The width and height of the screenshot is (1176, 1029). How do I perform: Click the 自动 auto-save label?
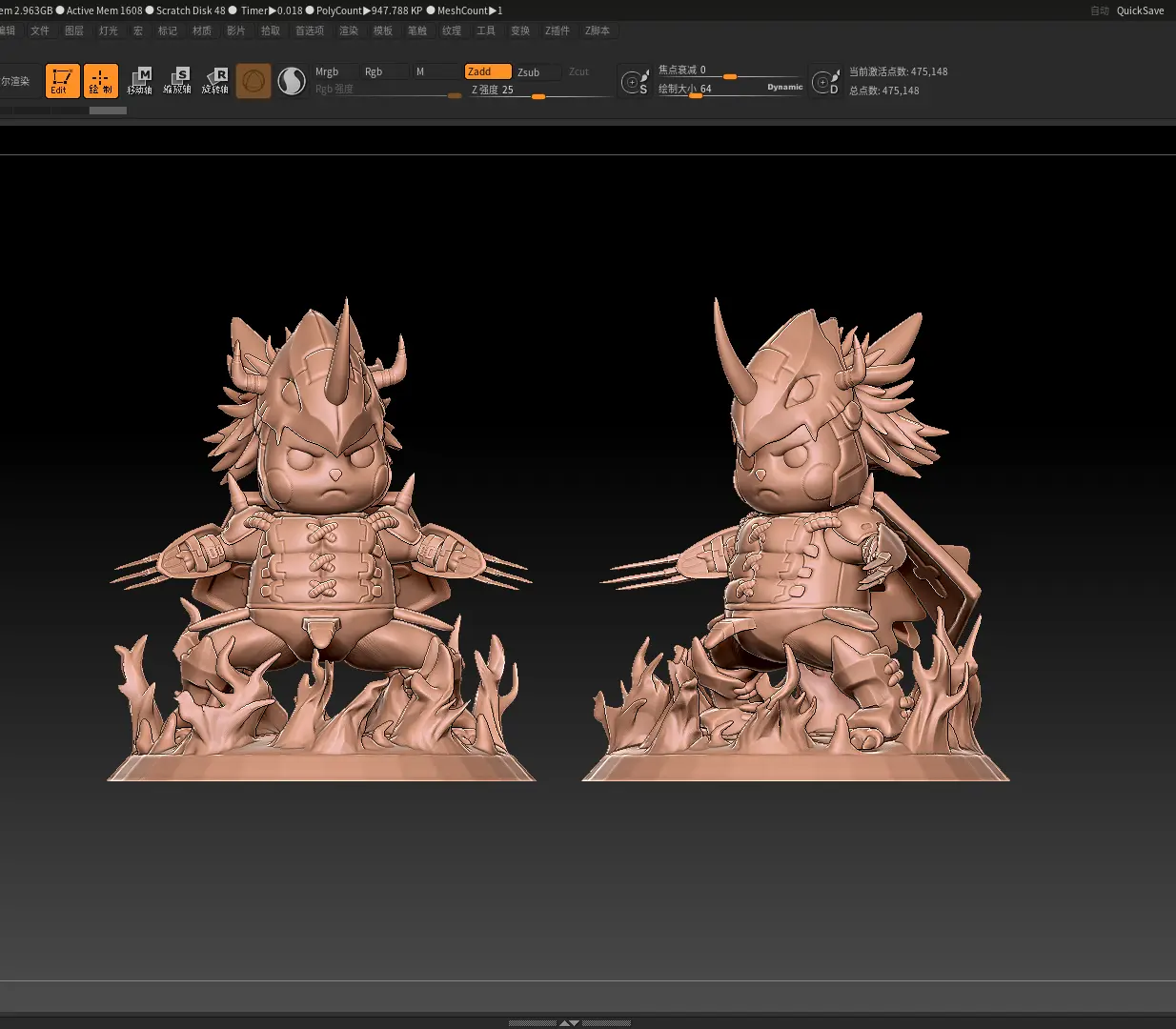pos(1100,10)
